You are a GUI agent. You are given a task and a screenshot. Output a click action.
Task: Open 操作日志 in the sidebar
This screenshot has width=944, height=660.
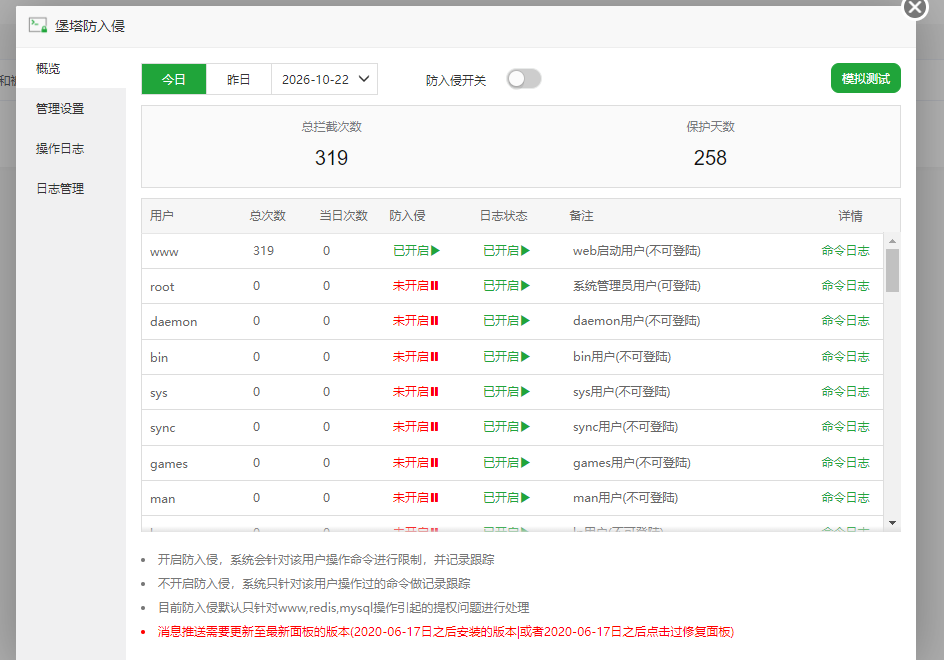60,148
